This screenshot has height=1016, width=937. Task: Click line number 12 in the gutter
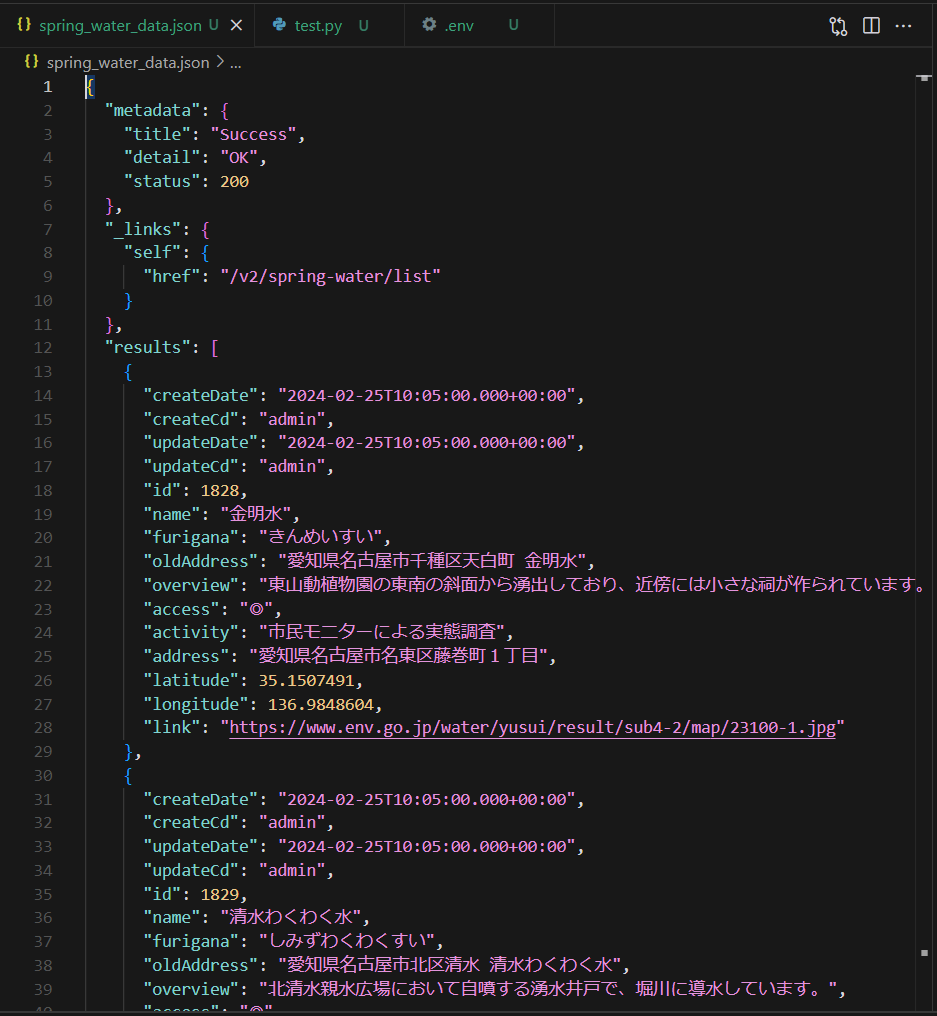click(43, 348)
